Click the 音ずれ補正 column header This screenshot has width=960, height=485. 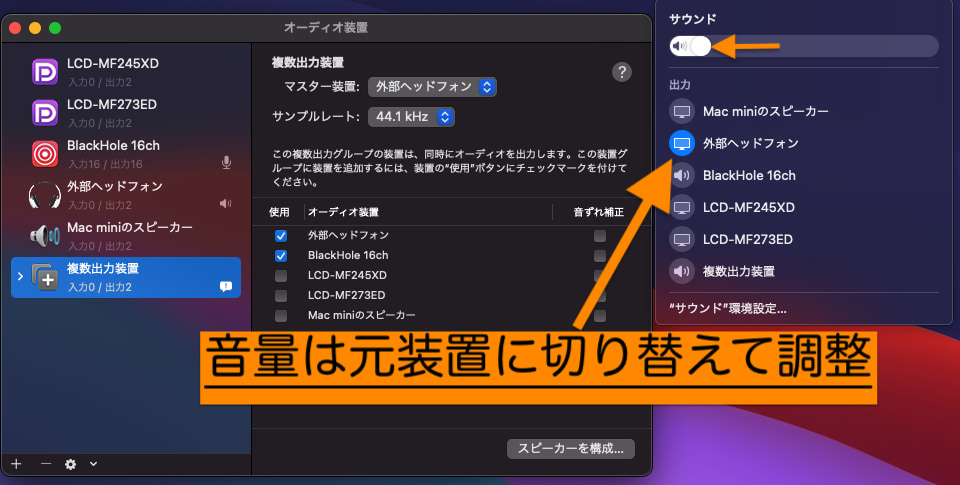pyautogui.click(x=599, y=212)
